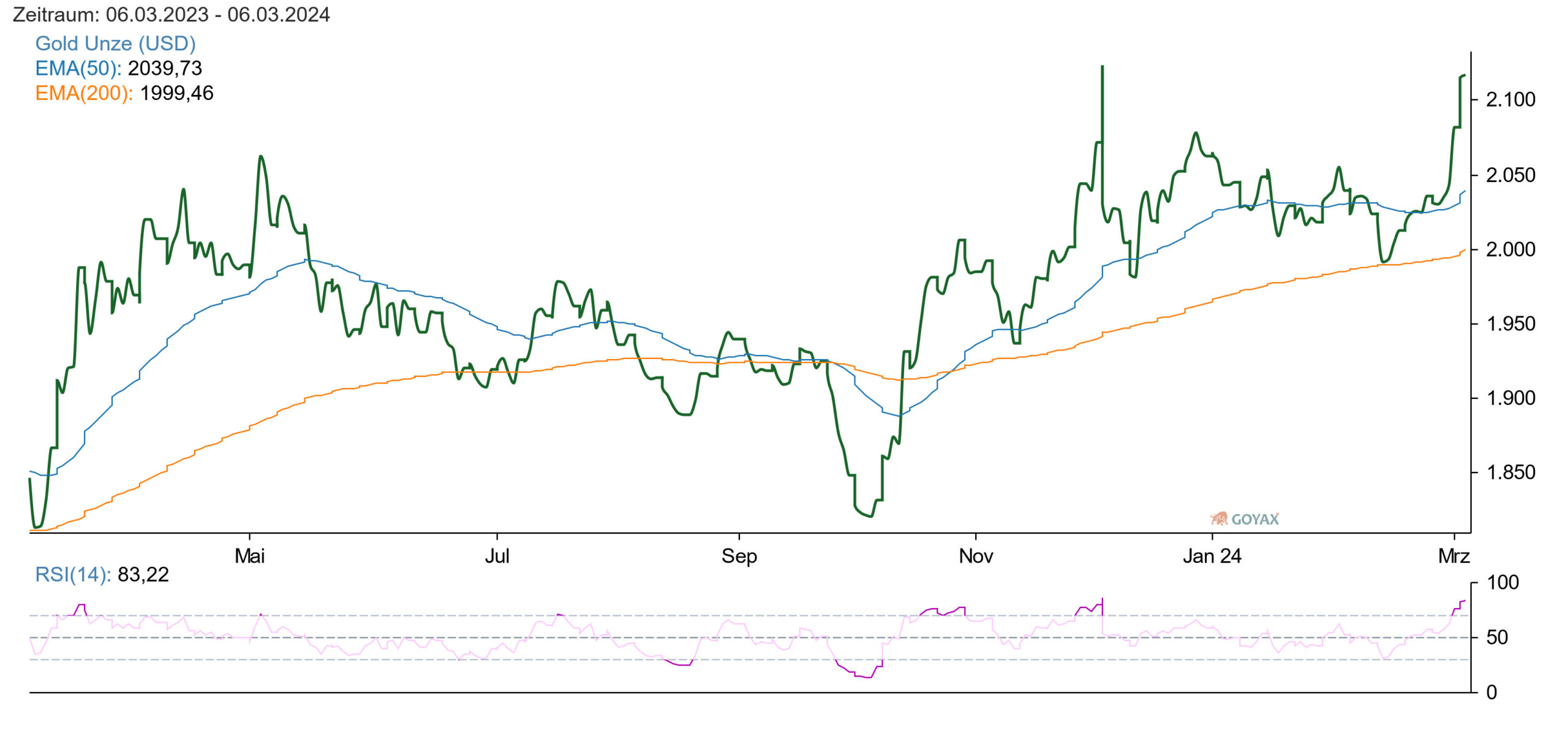The image size is (1568, 736).
Task: Click the RSI axis label 0
Action: pos(1491,692)
